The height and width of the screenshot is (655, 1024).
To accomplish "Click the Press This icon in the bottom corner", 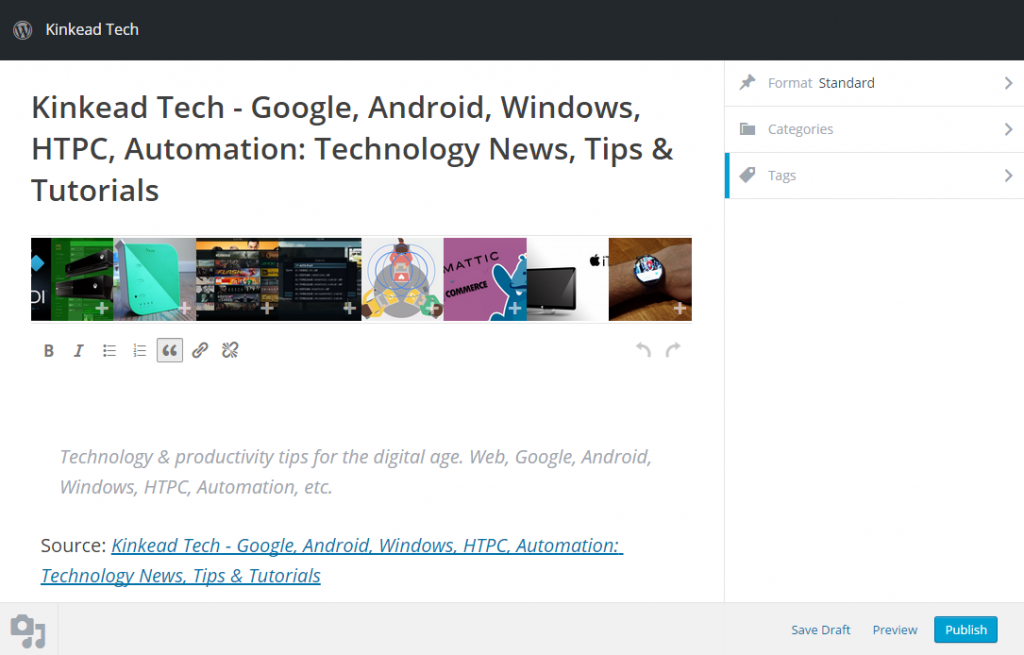I will click(x=27, y=630).
